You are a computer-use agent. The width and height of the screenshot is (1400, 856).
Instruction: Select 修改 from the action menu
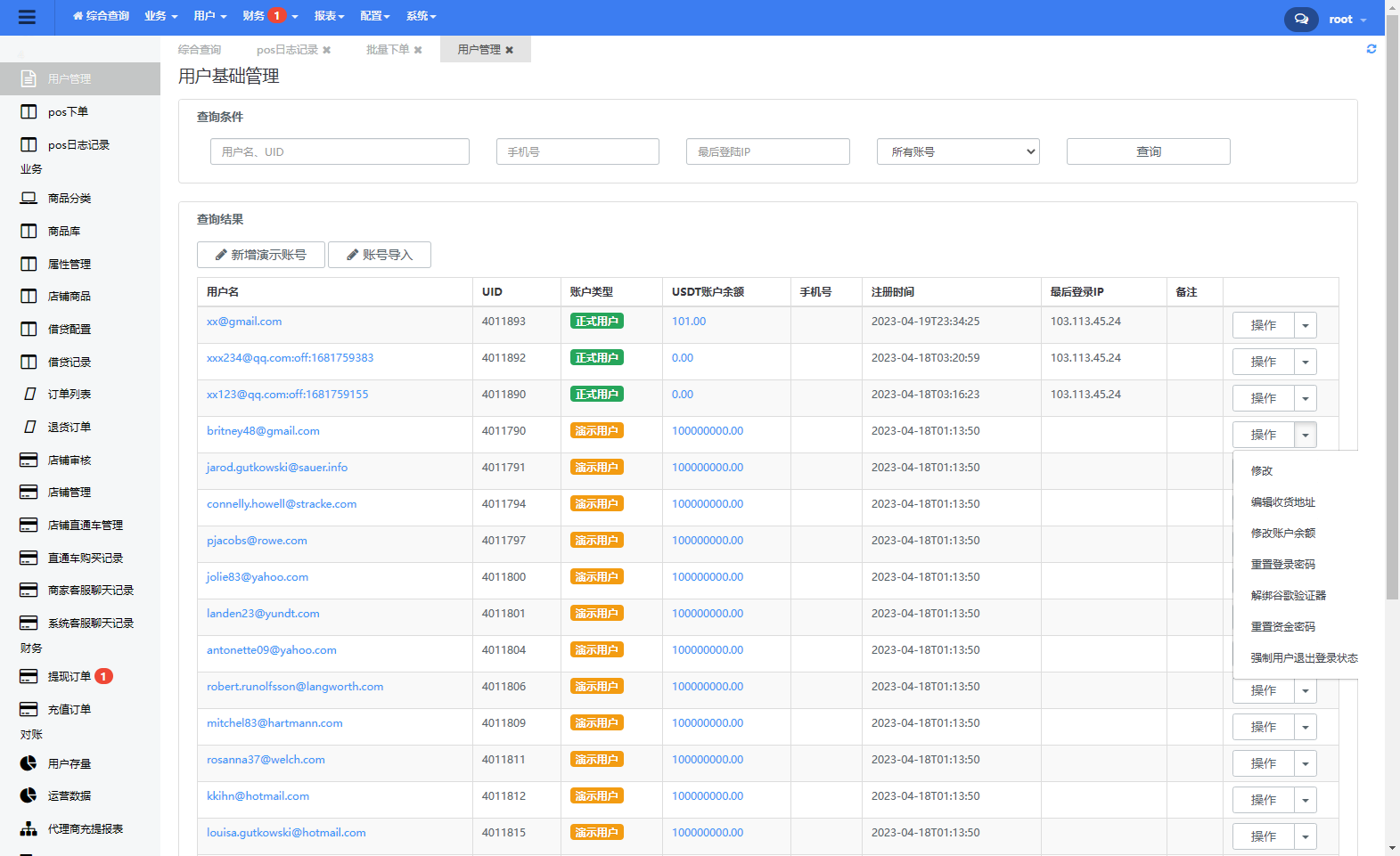(x=1262, y=470)
